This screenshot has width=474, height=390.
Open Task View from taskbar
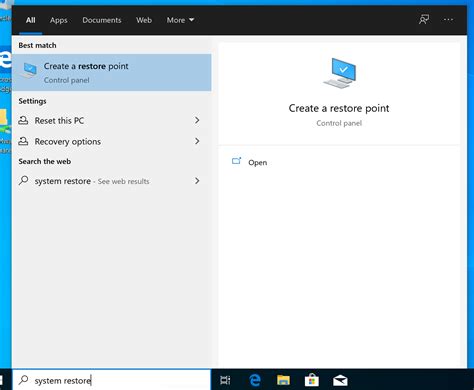(225, 380)
